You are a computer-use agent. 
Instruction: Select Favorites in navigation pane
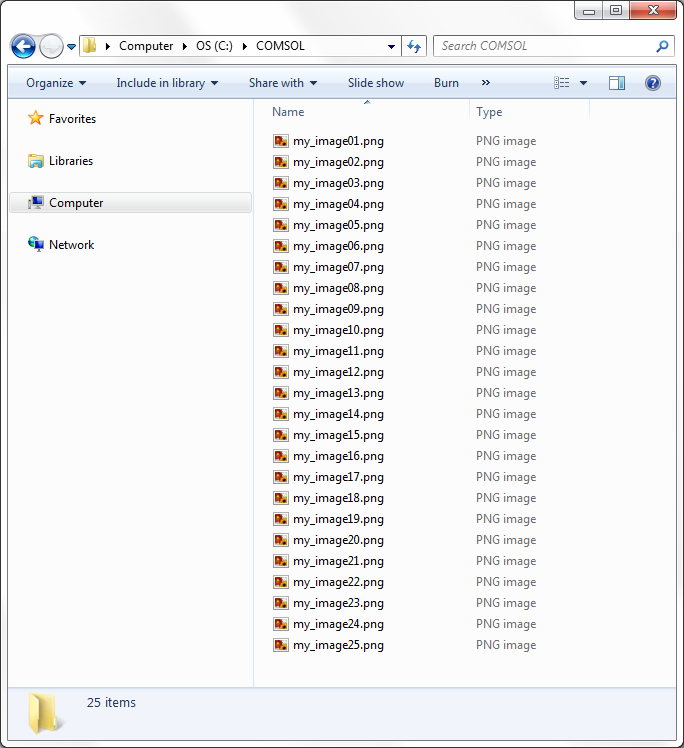pos(72,119)
